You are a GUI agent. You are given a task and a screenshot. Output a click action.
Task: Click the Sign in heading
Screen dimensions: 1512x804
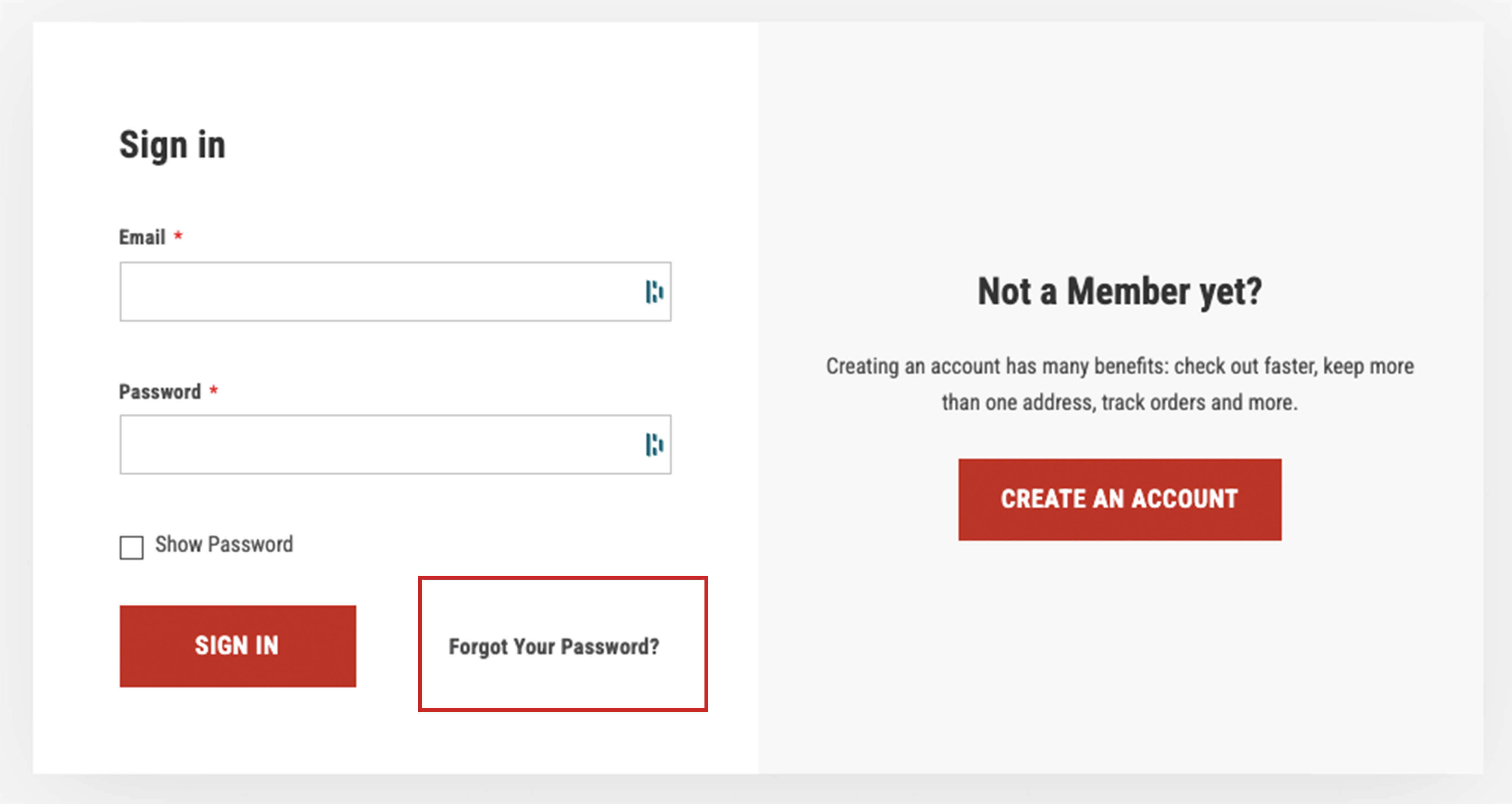click(x=173, y=146)
